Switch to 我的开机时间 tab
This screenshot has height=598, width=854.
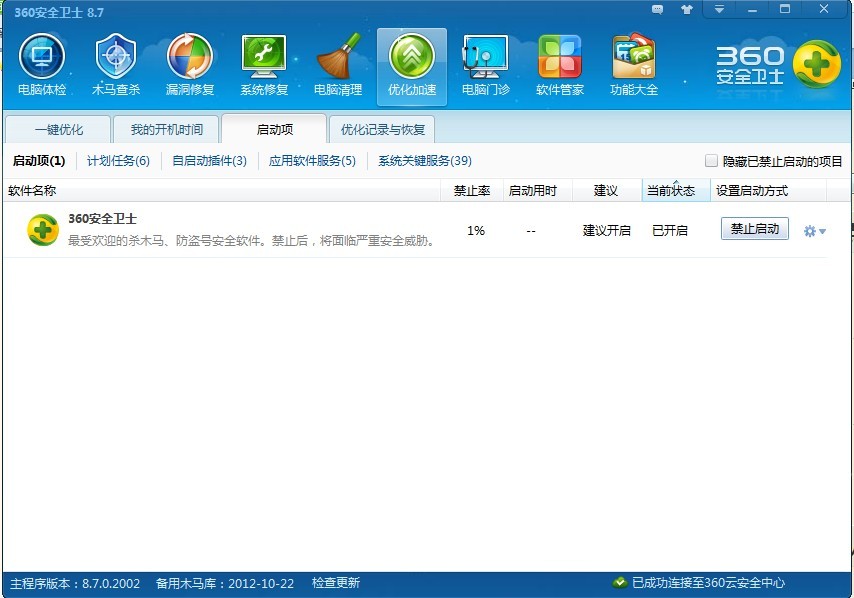coord(167,130)
